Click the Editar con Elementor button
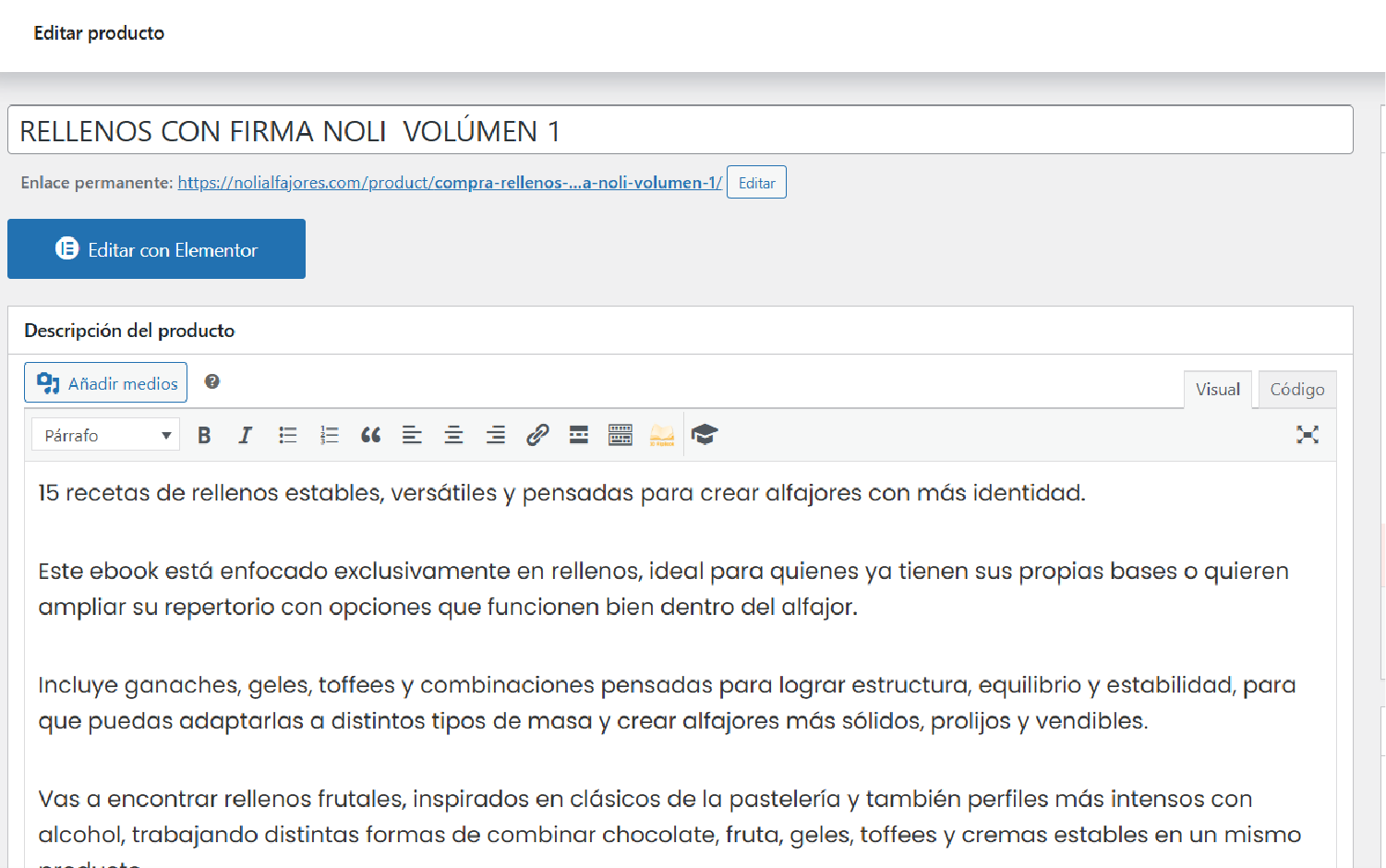This screenshot has width=1386, height=868. pos(156,249)
